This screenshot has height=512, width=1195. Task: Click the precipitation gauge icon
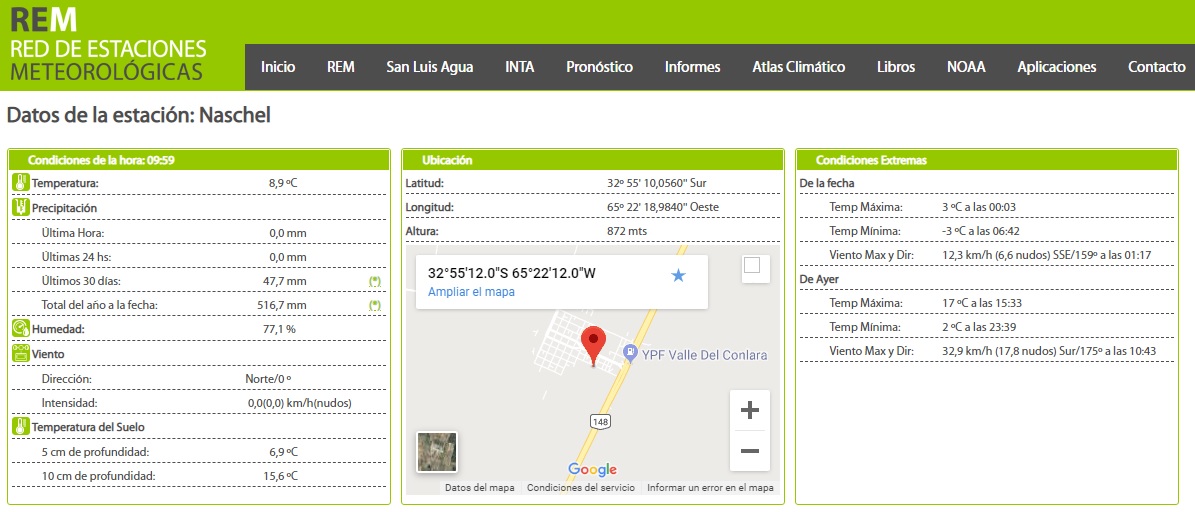21,208
